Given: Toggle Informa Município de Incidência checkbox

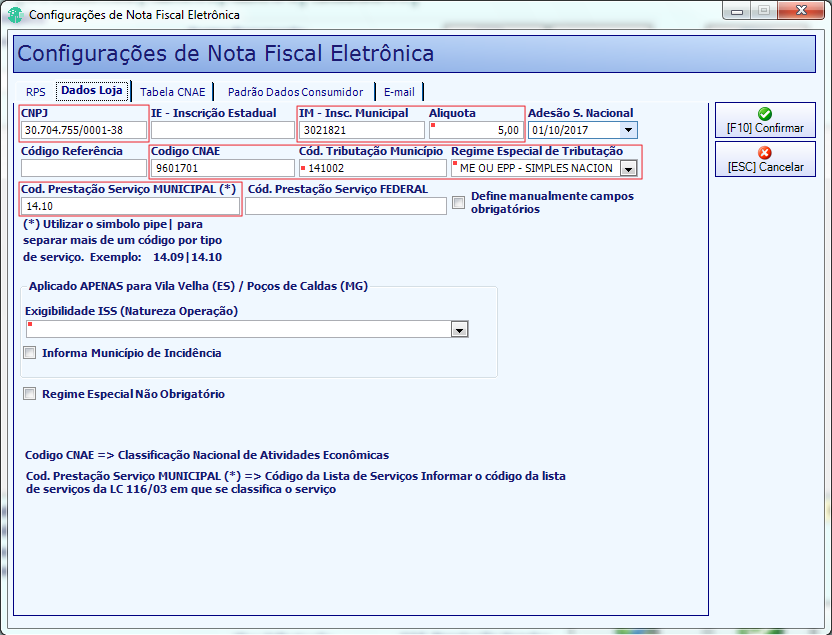Looking at the screenshot, I should 30,352.
